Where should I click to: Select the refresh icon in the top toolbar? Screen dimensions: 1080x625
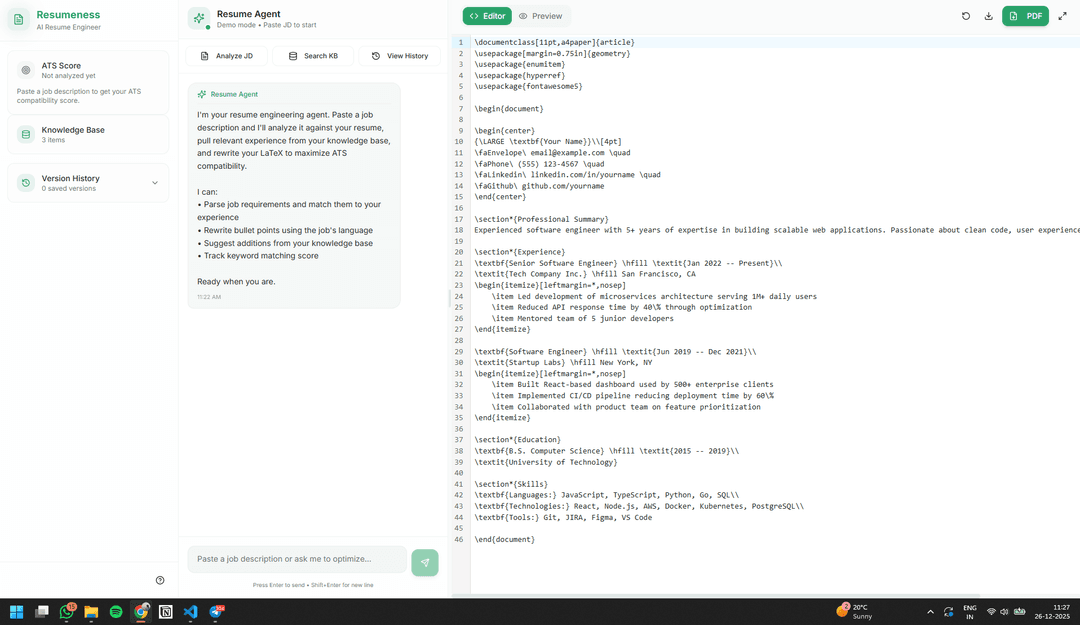point(965,16)
